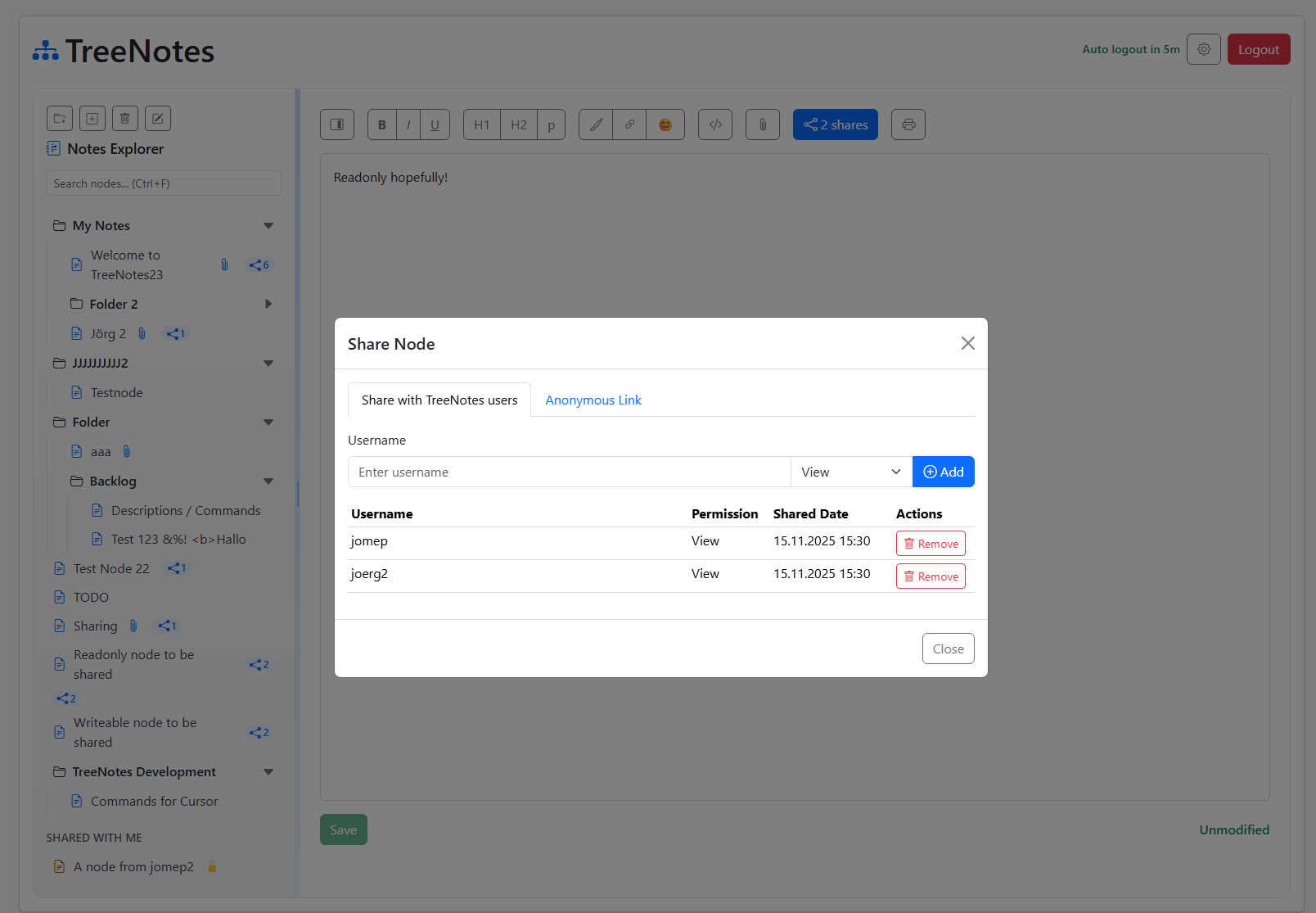Select the print icon in the editor toolbar
Viewport: 1316px width, 913px height.
point(908,124)
